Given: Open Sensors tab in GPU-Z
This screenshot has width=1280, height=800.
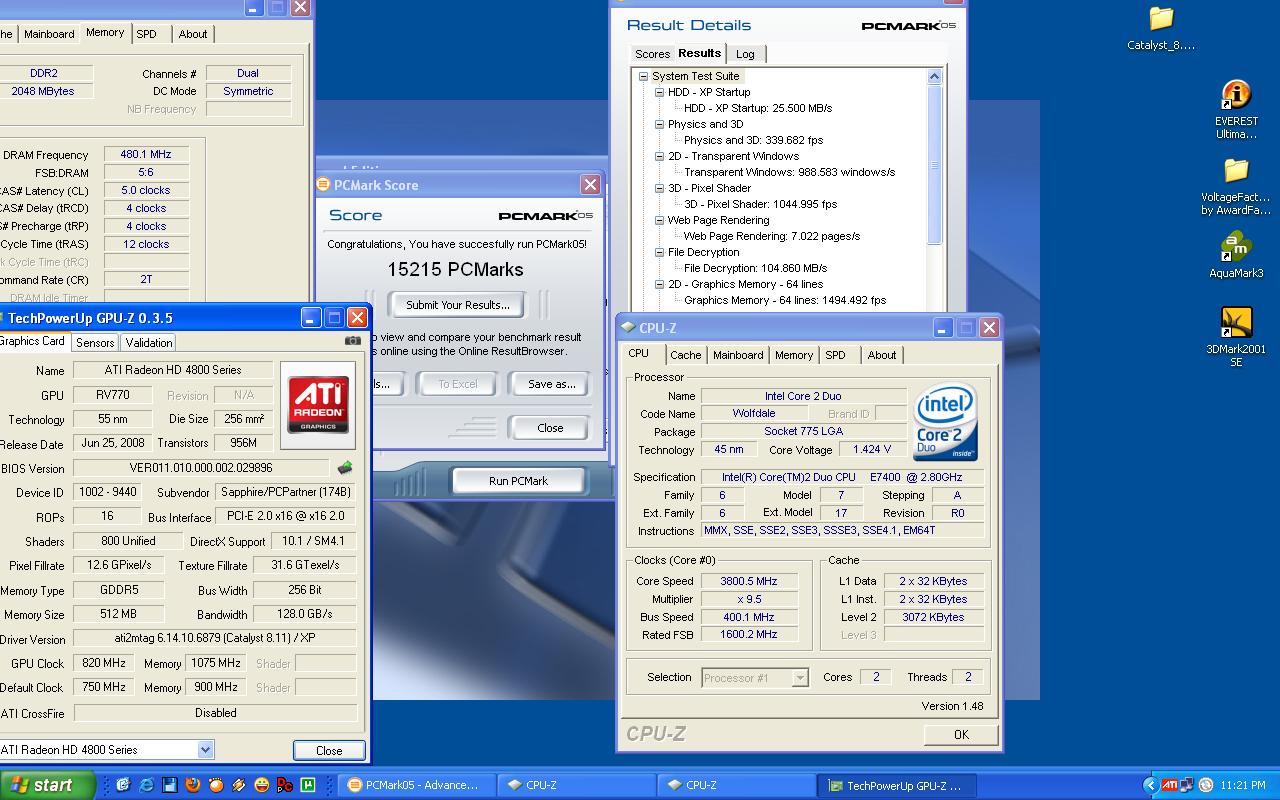Looking at the screenshot, I should point(95,342).
